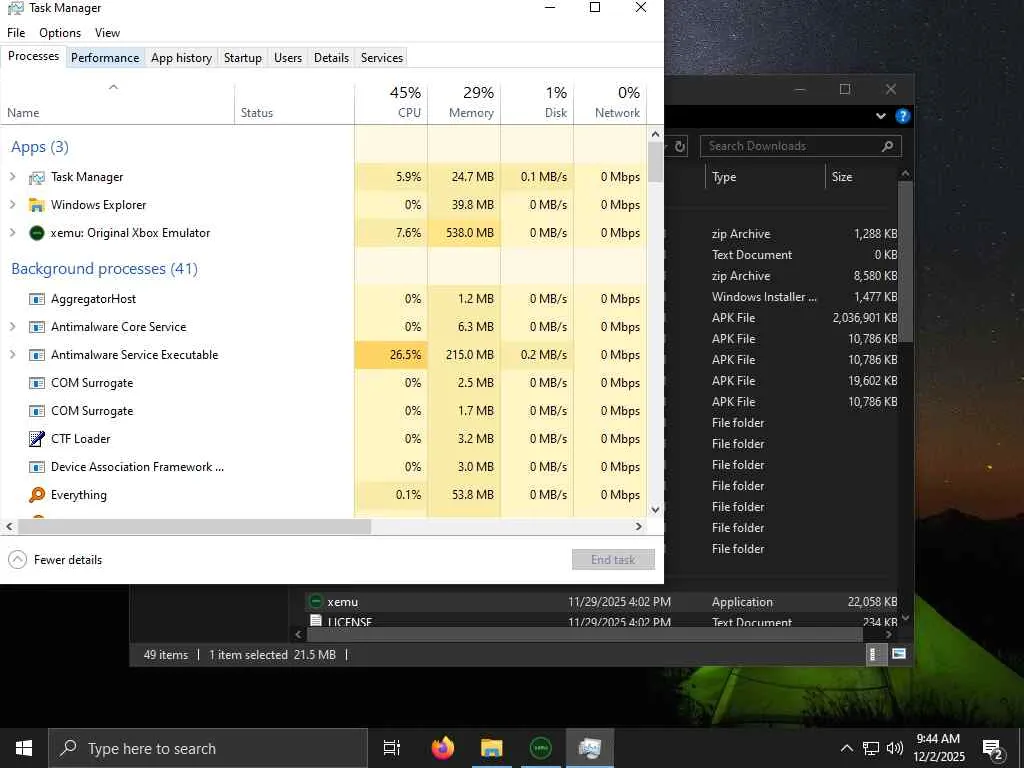The image size is (1024, 768).
Task: Click the Task Manager title bar icon
Action: [15, 8]
